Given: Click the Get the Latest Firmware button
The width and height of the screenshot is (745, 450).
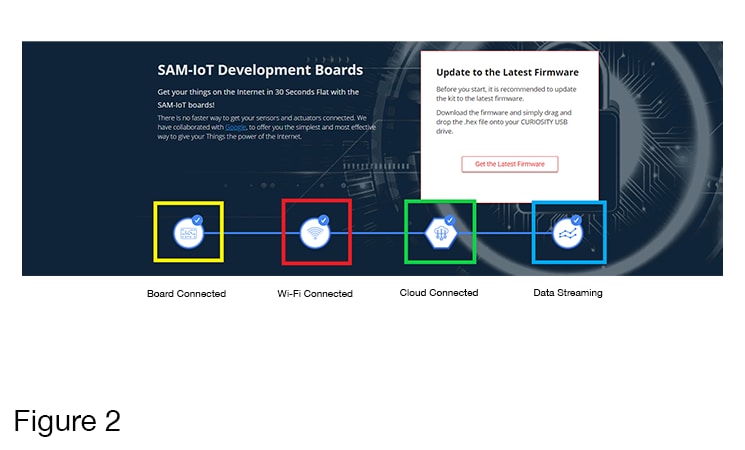Looking at the screenshot, I should 509,164.
